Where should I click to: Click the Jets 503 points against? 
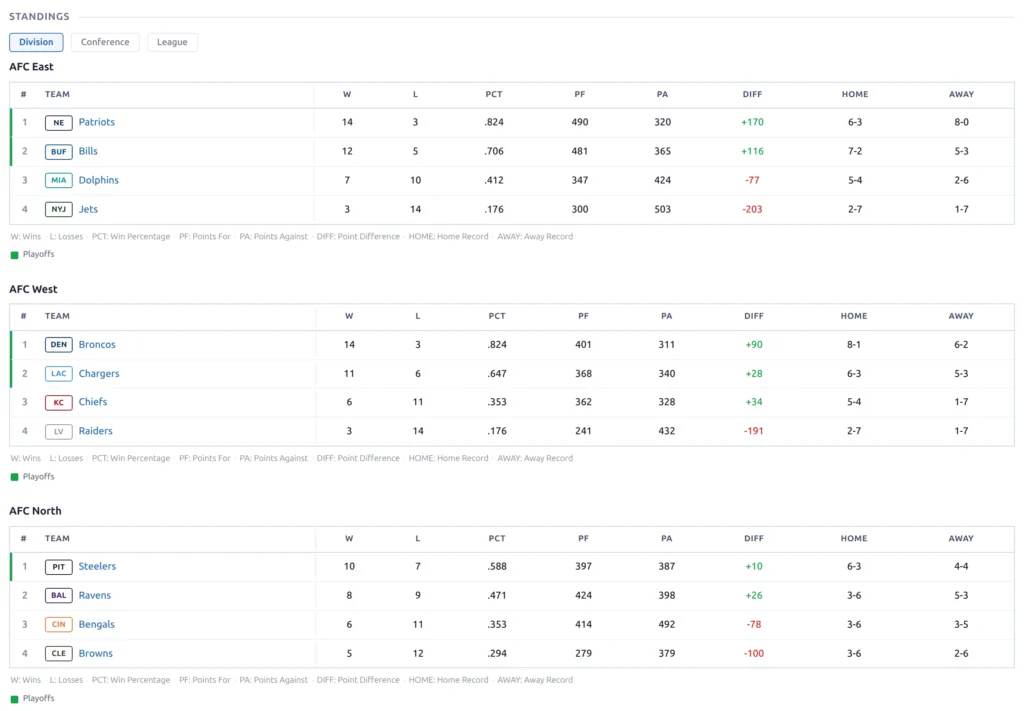(x=662, y=209)
